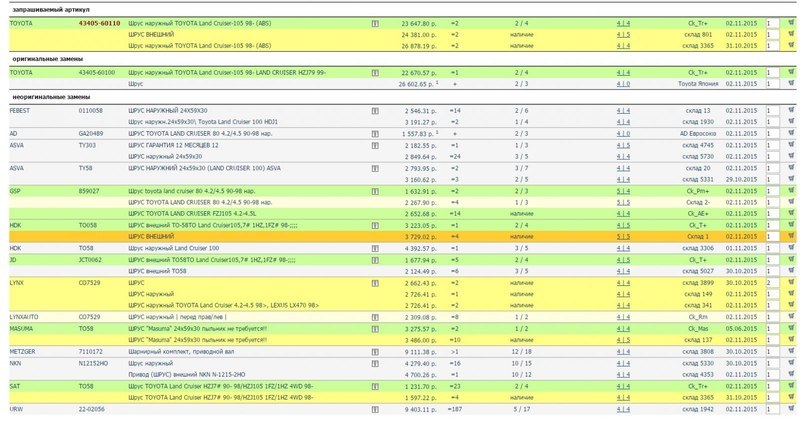Select article number N12152HO
Screen dimensions: 800x422
point(93,363)
